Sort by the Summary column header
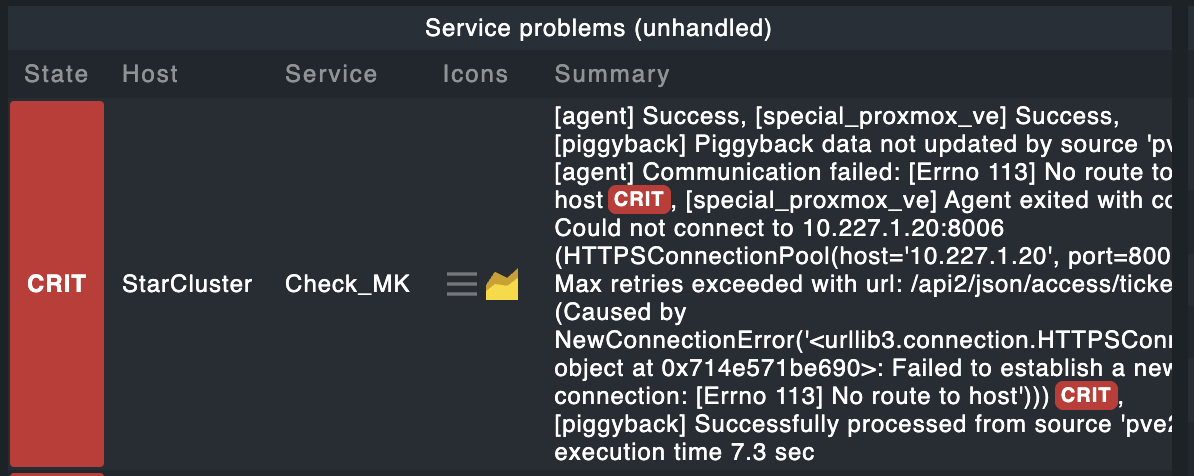Image resolution: width=1194 pixels, height=476 pixels. (x=612, y=74)
